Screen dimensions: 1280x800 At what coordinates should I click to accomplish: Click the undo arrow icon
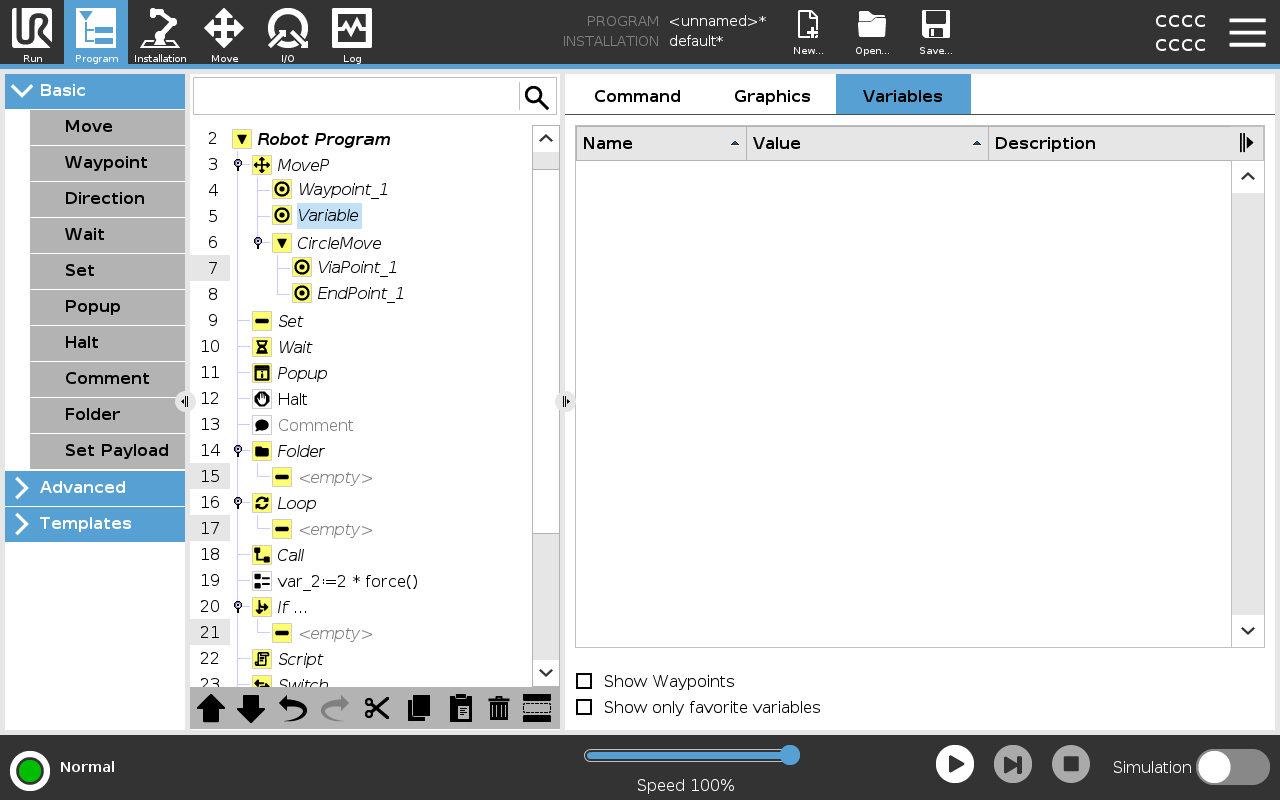[293, 709]
